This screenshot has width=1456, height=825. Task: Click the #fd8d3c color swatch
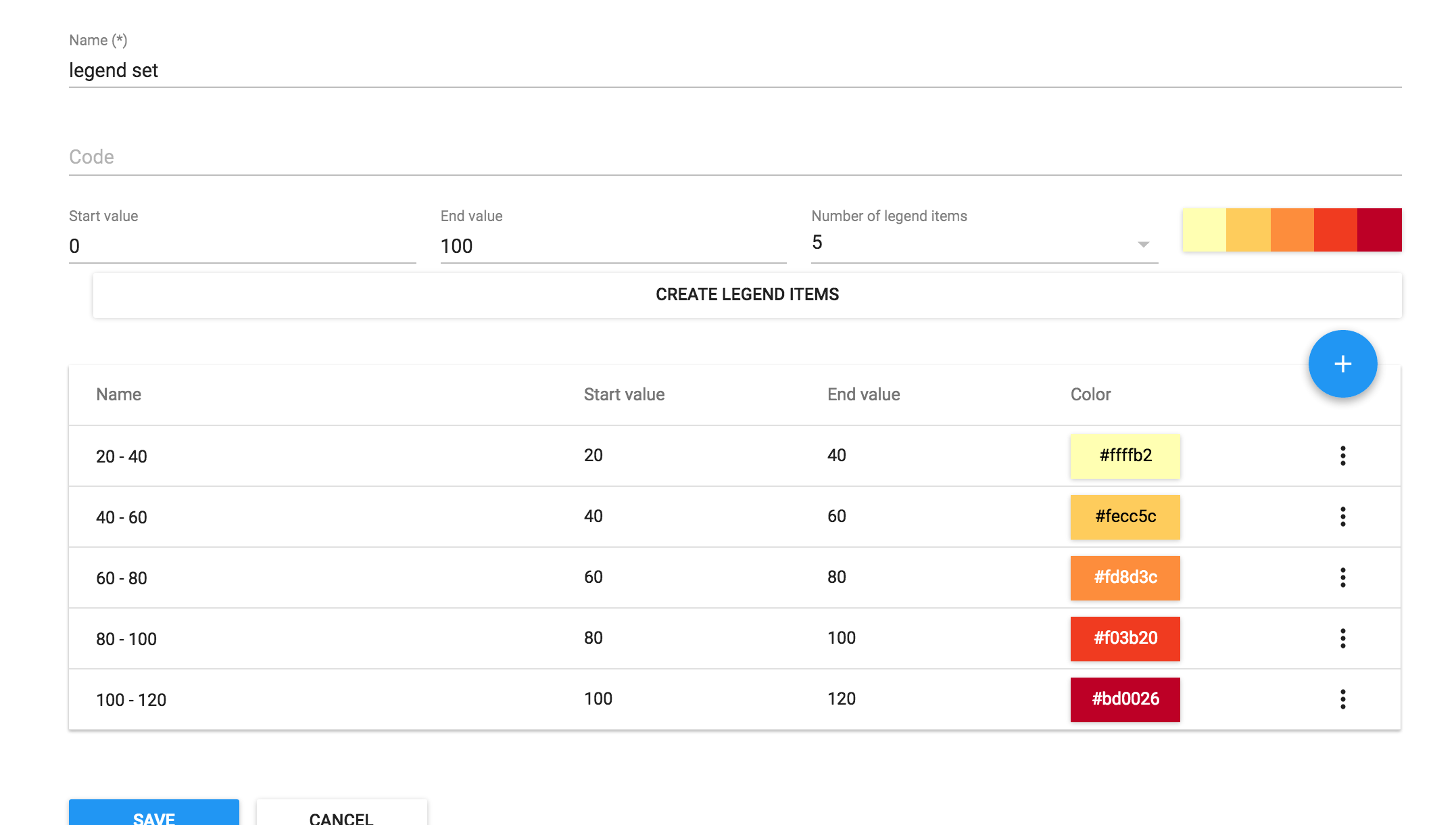point(1125,578)
